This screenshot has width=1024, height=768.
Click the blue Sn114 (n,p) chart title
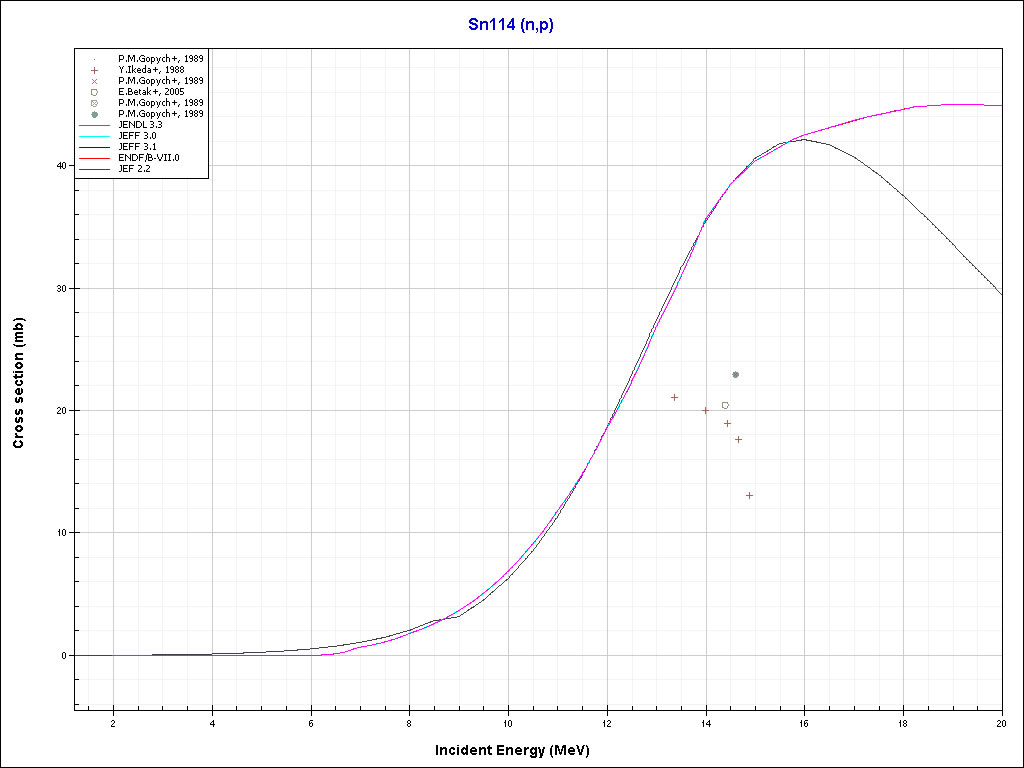point(511,25)
